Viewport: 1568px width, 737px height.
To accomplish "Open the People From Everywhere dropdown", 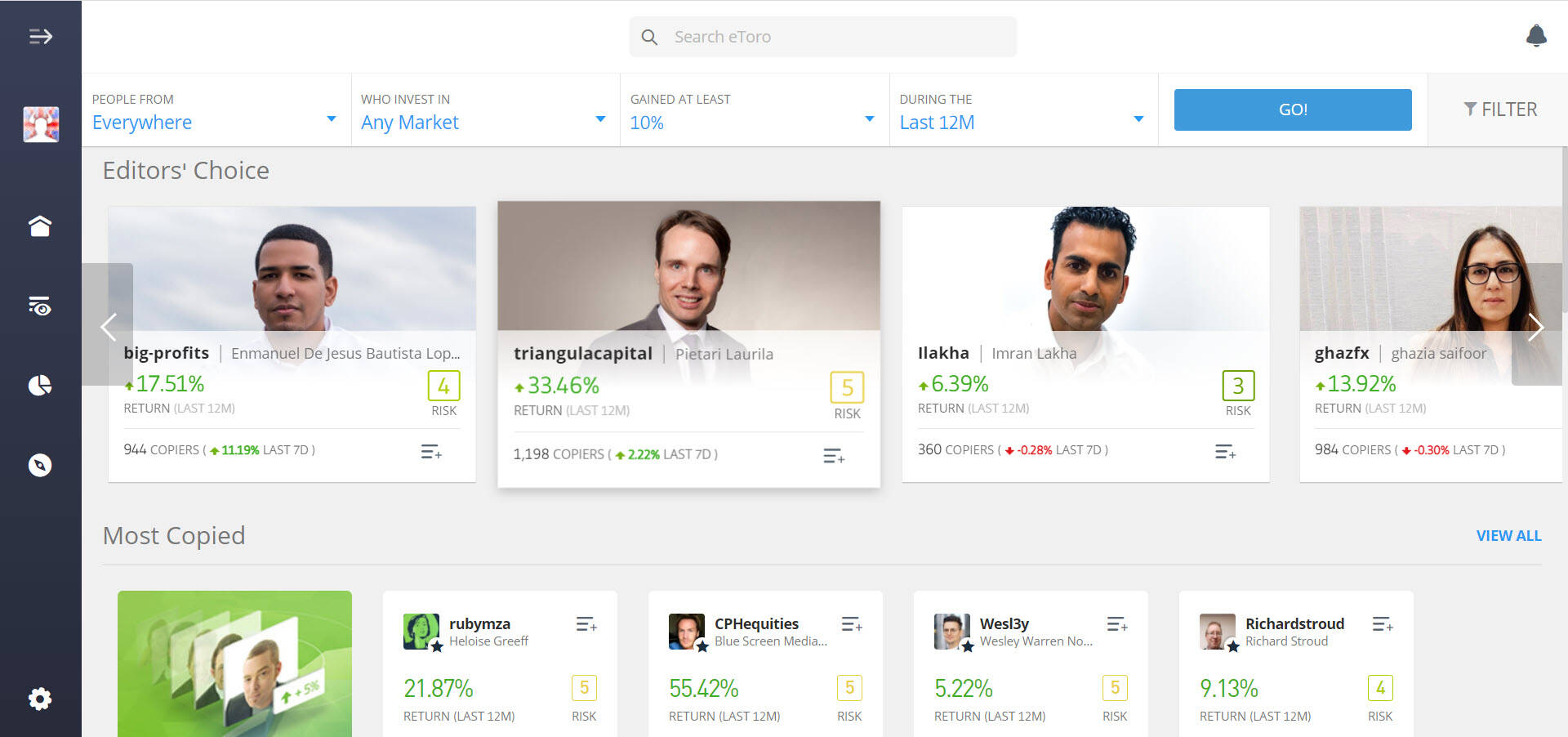I will (216, 110).
